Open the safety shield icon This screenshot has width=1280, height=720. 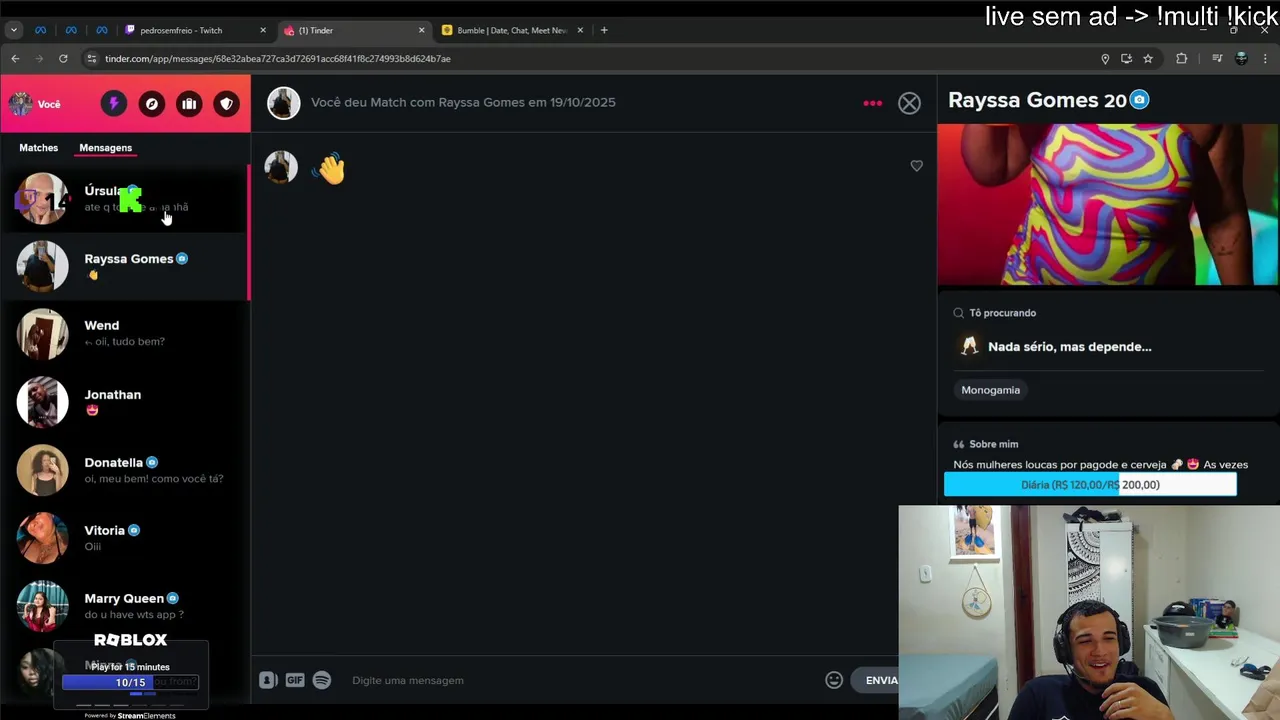[x=226, y=104]
